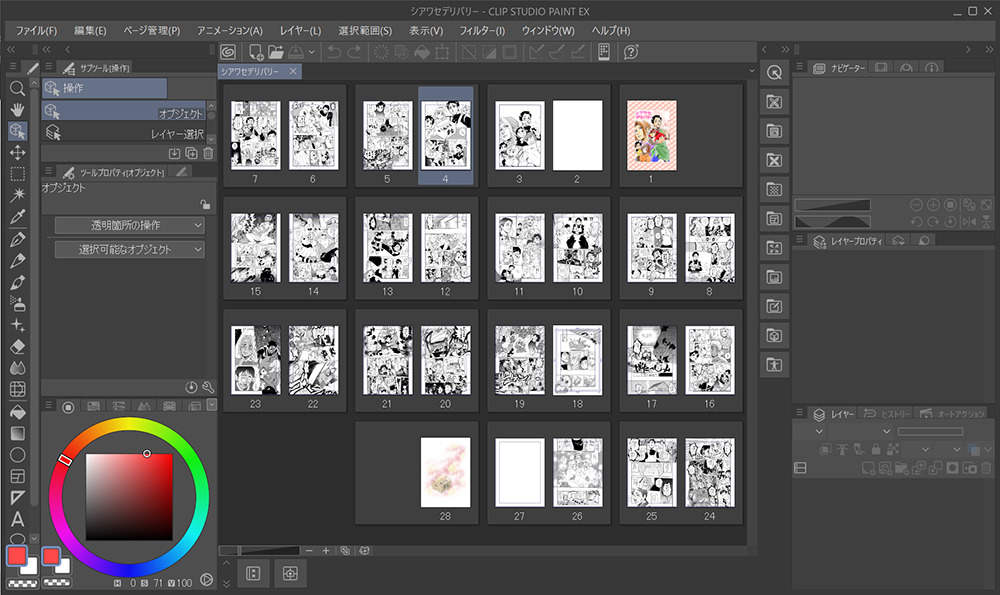Image resolution: width=1000 pixels, height=595 pixels.
Task: Open the 透明箇所の操作 dropdown
Action: tap(129, 225)
